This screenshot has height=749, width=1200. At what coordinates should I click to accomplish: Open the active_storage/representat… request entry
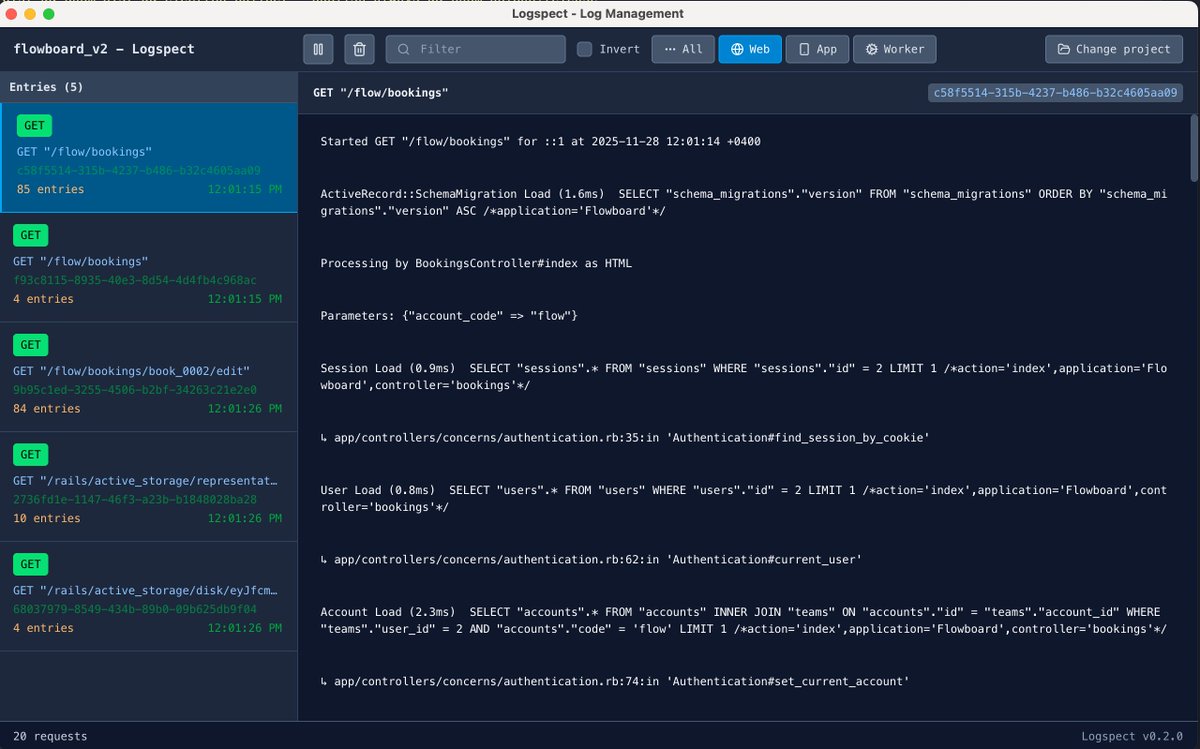pos(149,487)
